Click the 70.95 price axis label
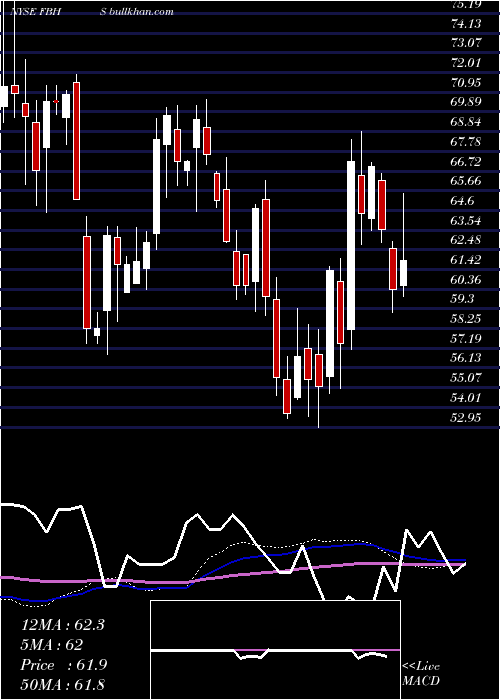Screen dimensions: 500x700 467,82
